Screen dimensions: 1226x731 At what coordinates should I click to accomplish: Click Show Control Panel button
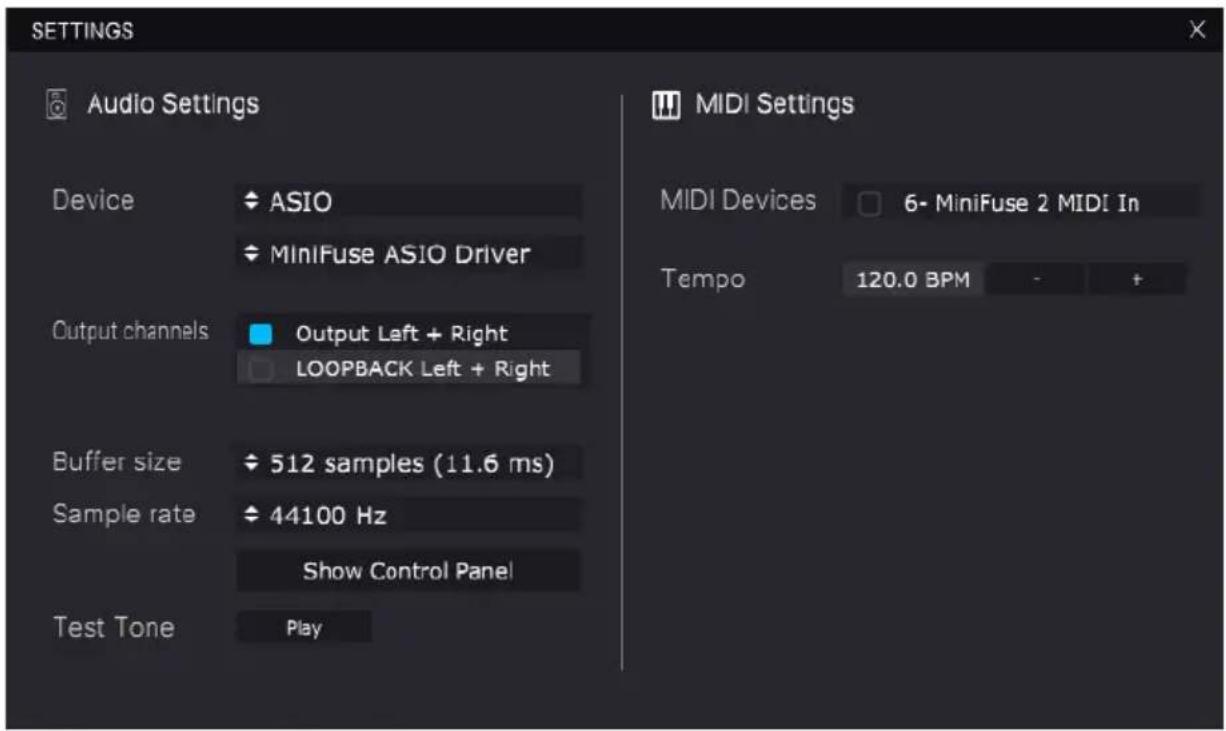coord(408,571)
